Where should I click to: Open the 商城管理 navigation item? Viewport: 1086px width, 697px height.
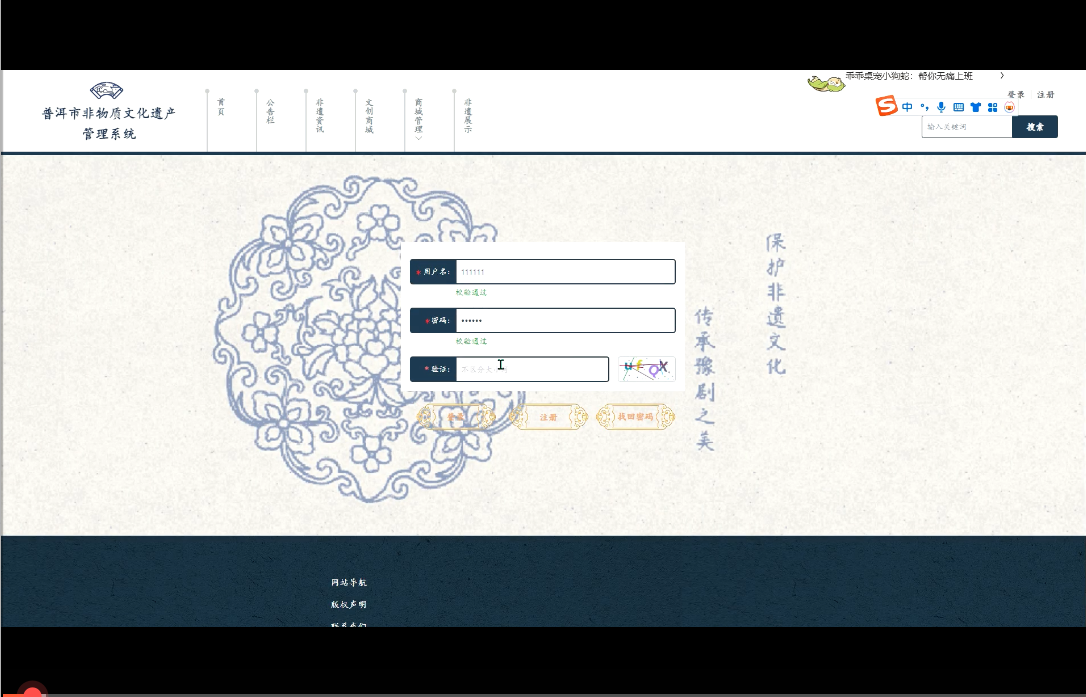coord(418,115)
